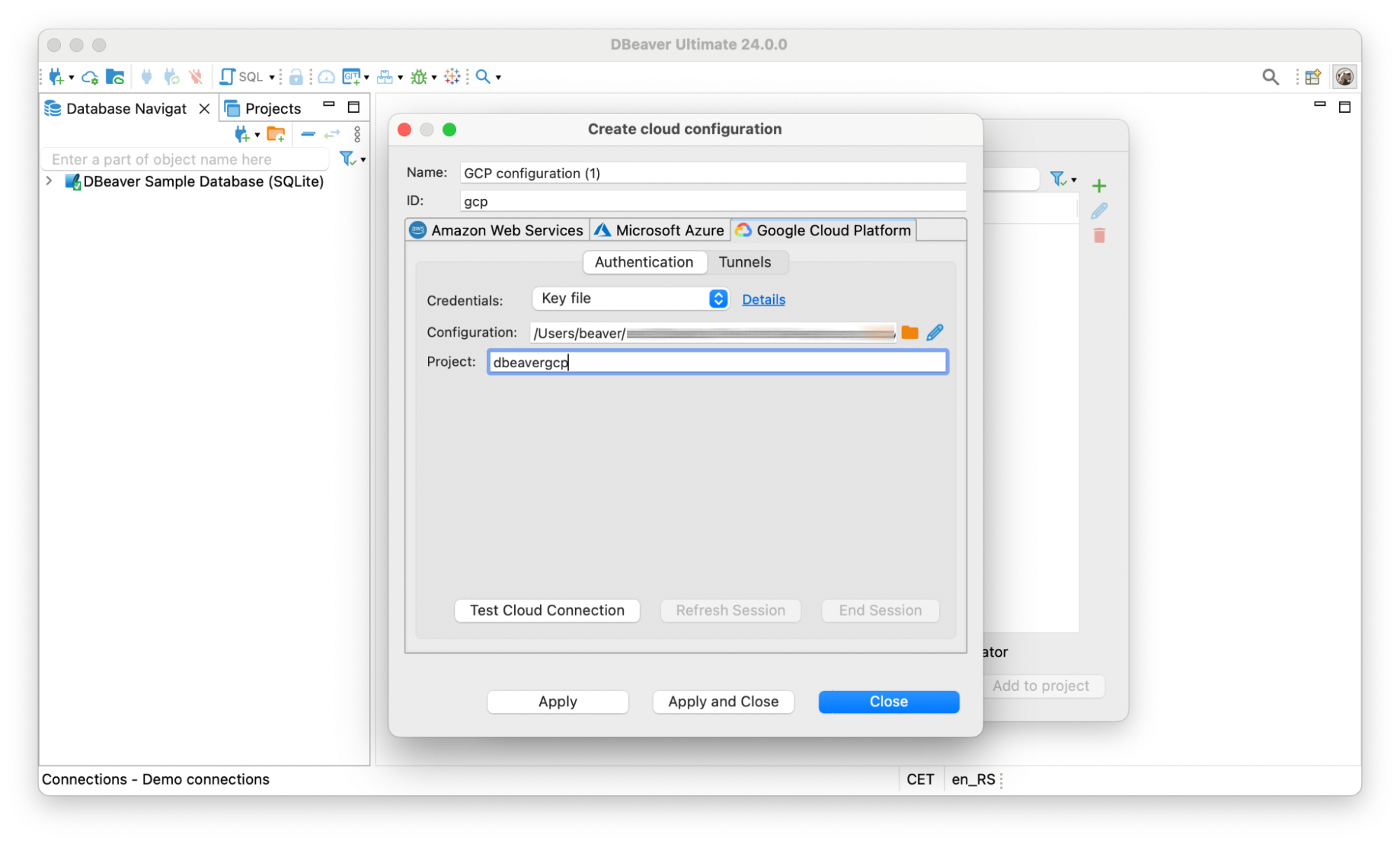This screenshot has width=1400, height=843.
Task: Toggle the filter icon in Database Navigator
Action: 348,158
